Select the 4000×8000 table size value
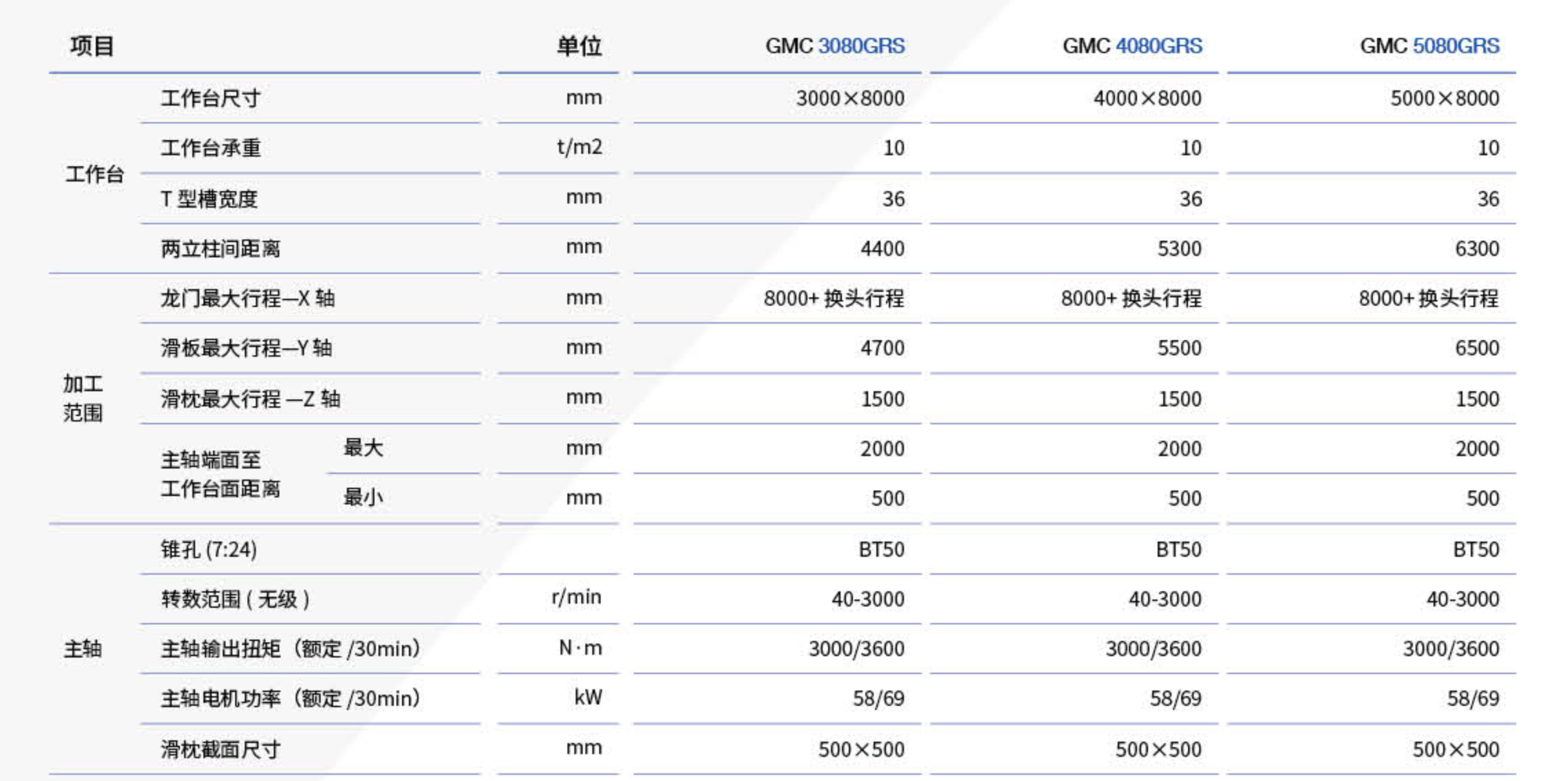The width and height of the screenshot is (1568, 781). click(1147, 98)
